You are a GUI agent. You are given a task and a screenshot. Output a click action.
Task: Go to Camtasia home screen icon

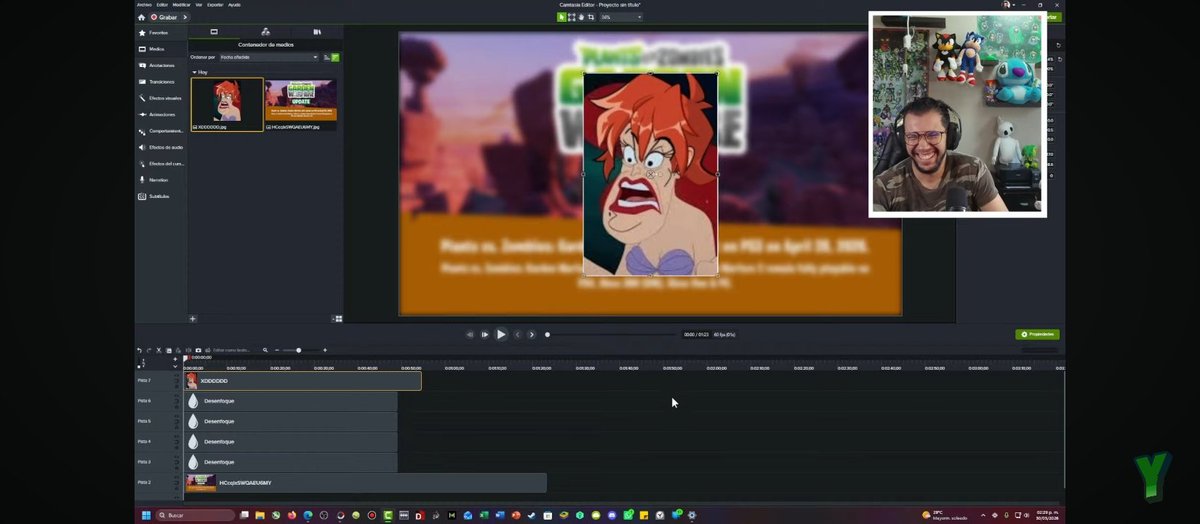click(141, 17)
